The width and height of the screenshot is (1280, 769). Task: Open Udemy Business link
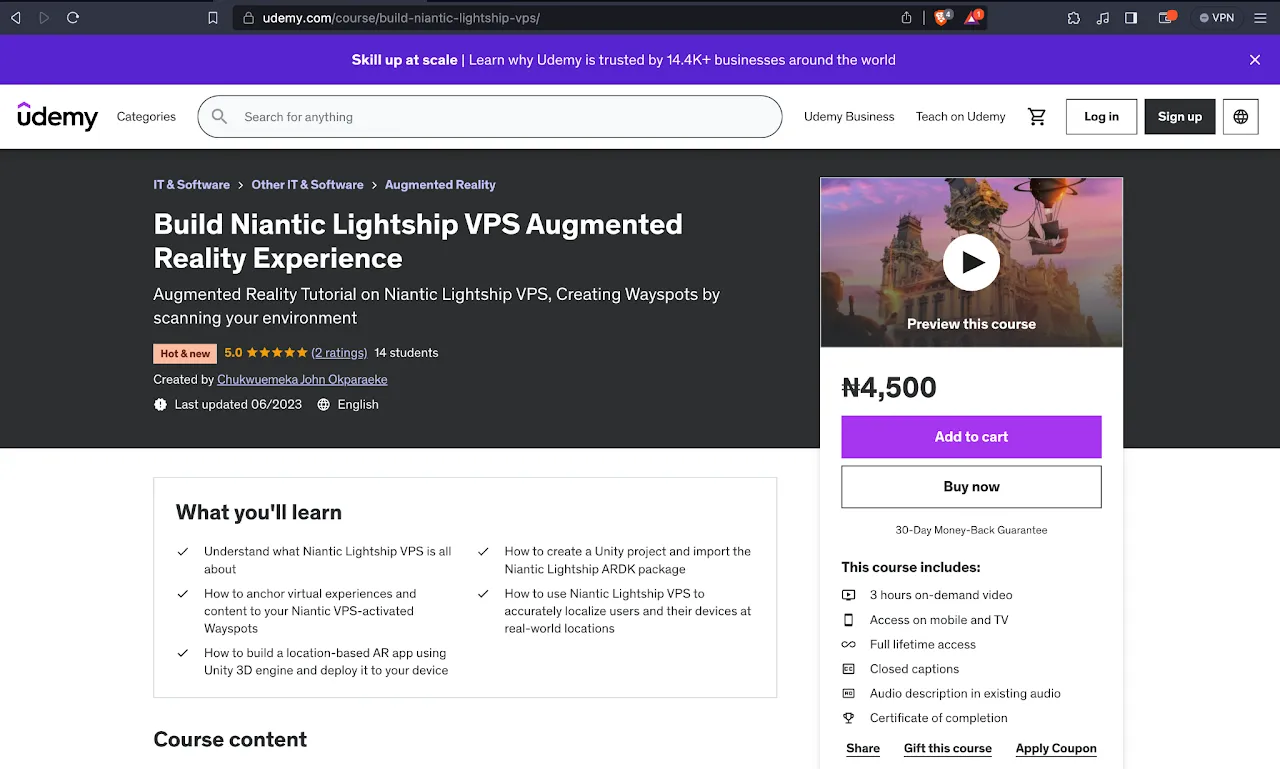(849, 117)
